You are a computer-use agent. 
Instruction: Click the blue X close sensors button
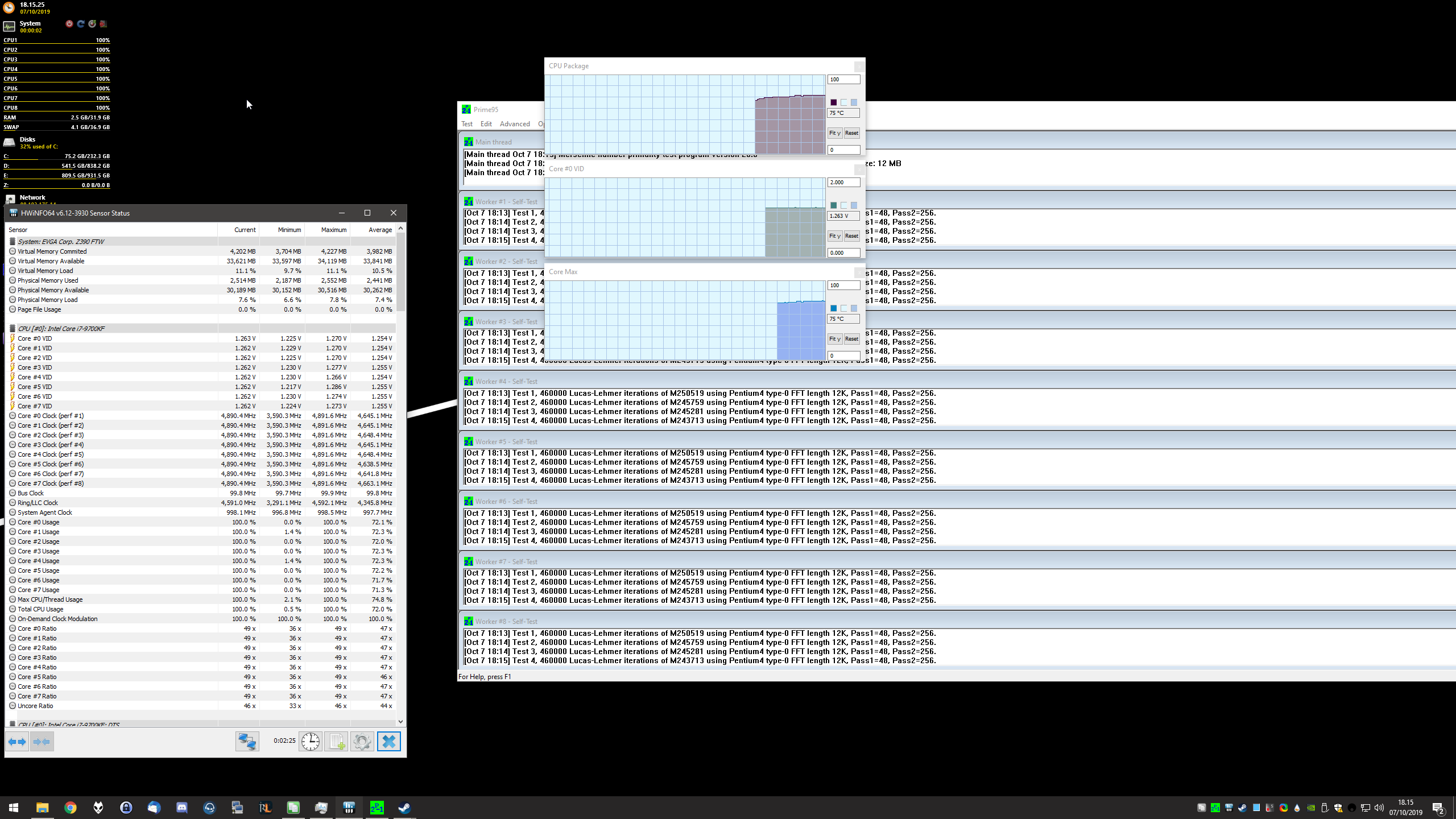tap(389, 742)
